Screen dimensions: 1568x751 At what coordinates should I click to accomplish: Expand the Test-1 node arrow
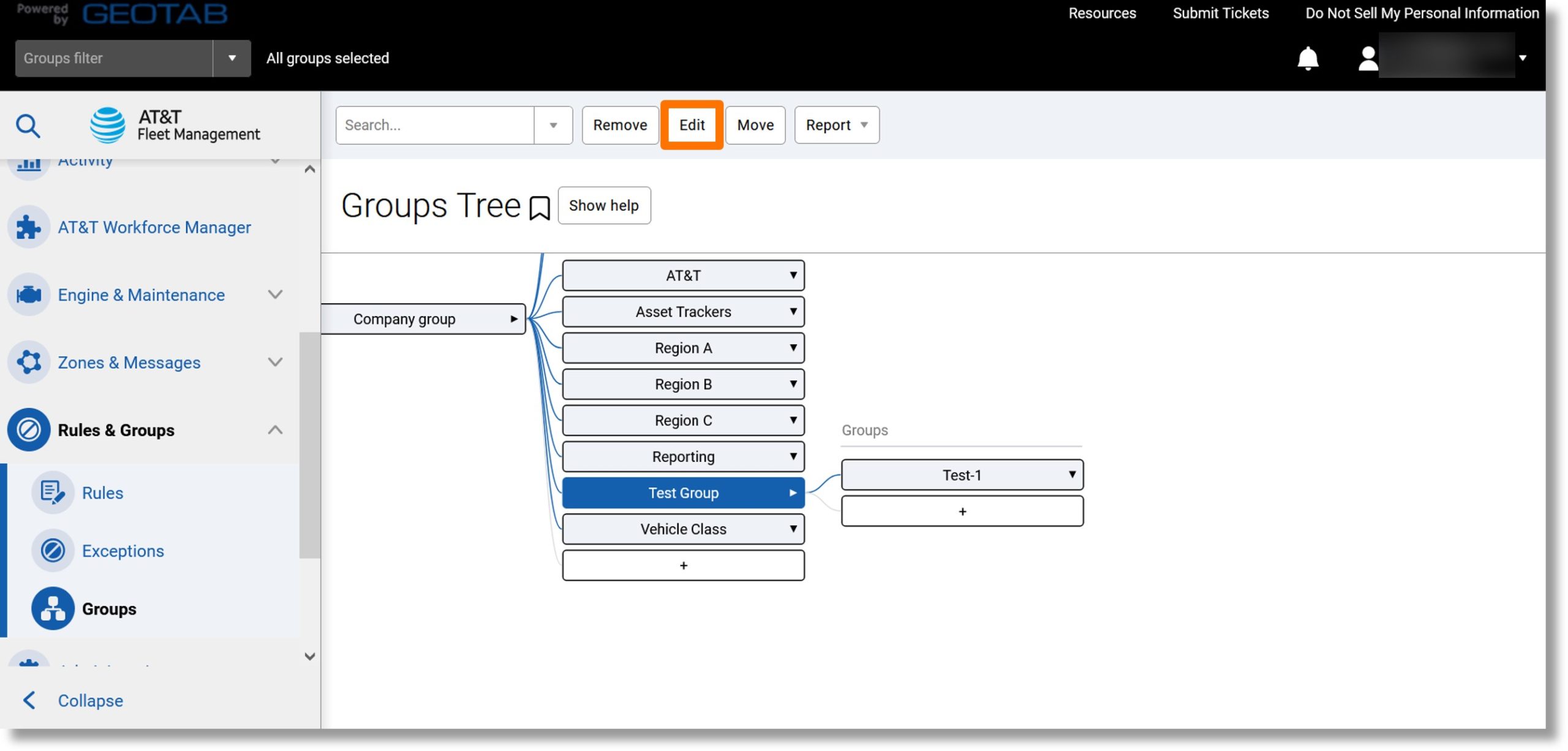(x=1072, y=474)
